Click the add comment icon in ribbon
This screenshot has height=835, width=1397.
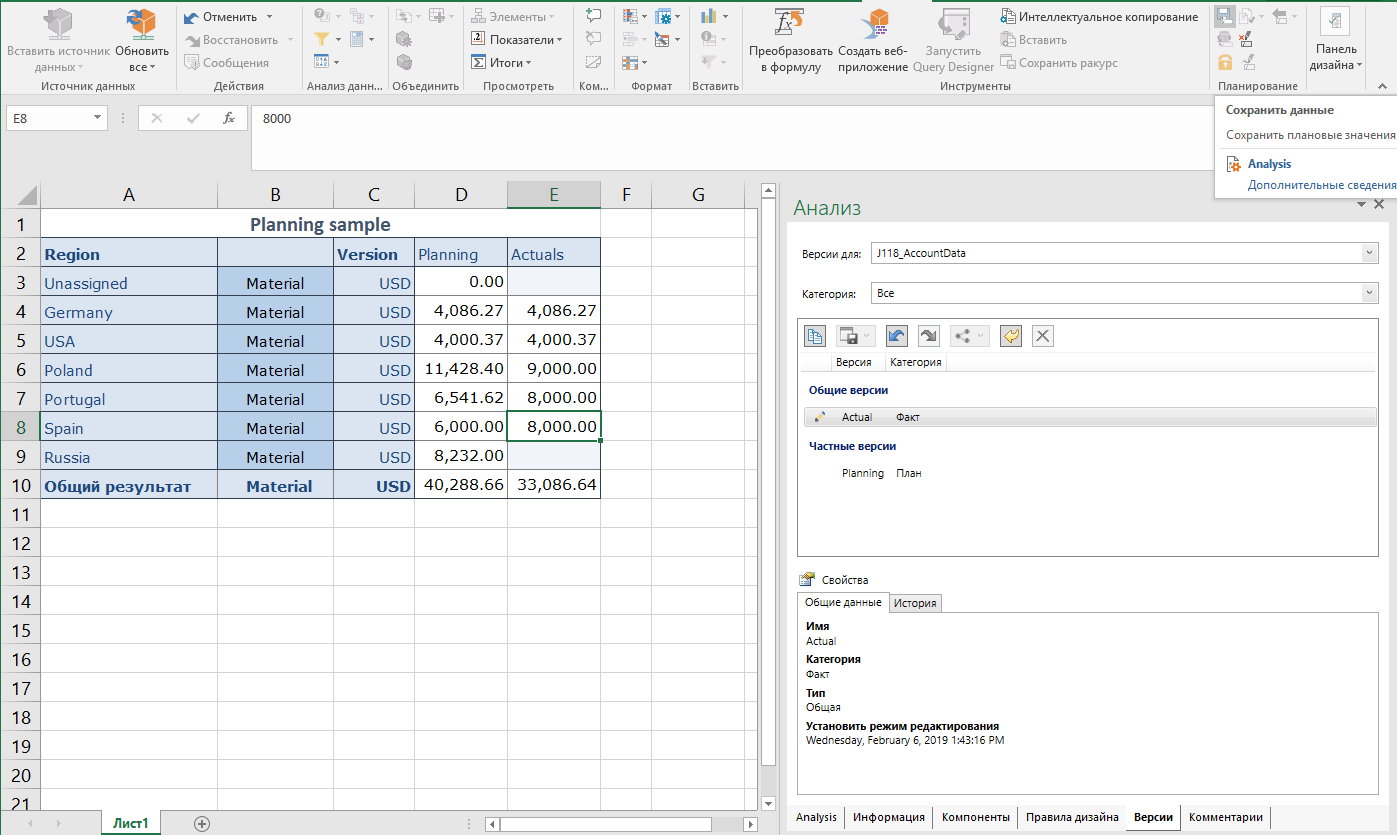tap(594, 16)
